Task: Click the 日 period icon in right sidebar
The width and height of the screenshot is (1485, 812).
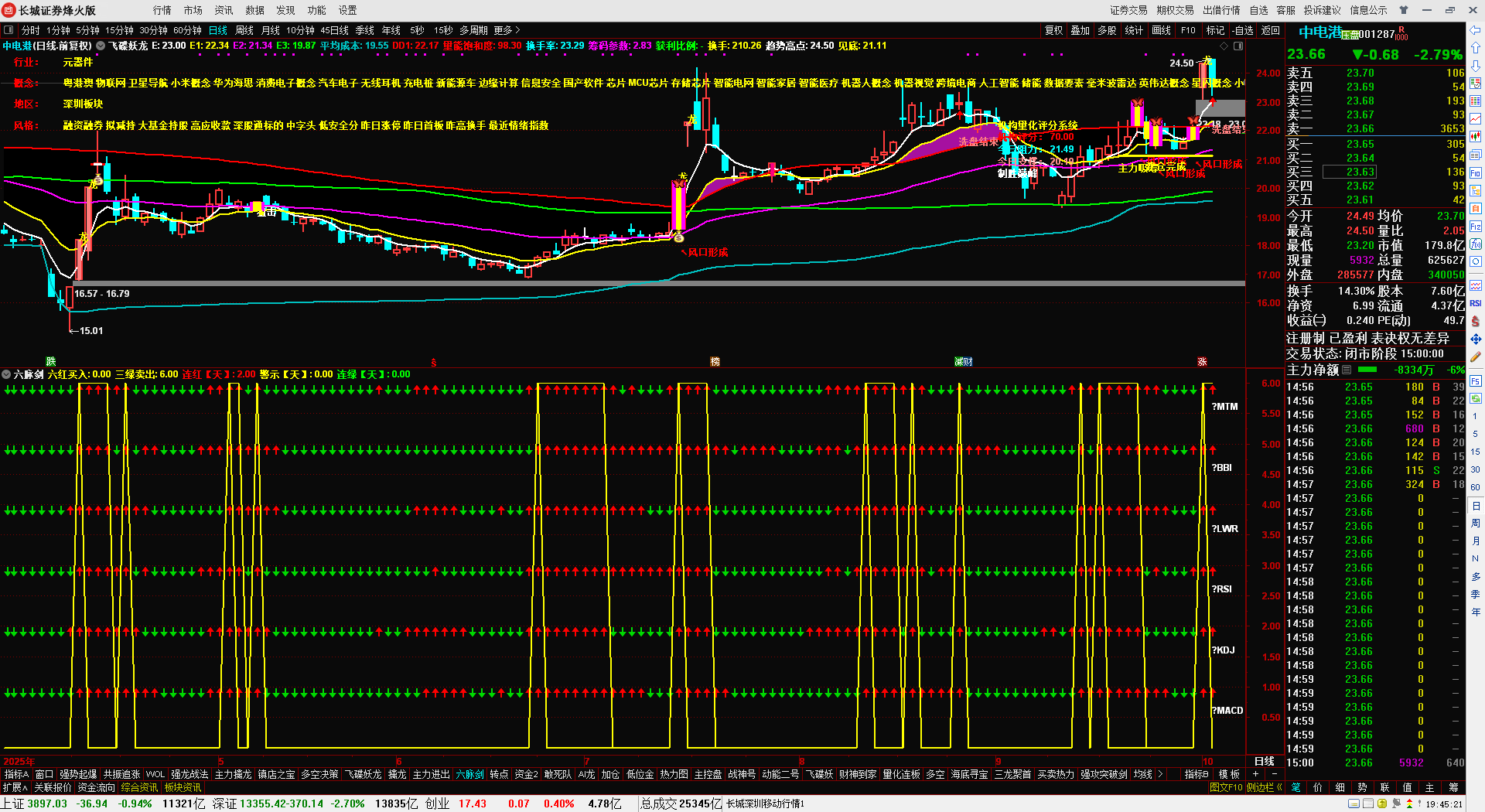Action: point(1475,506)
